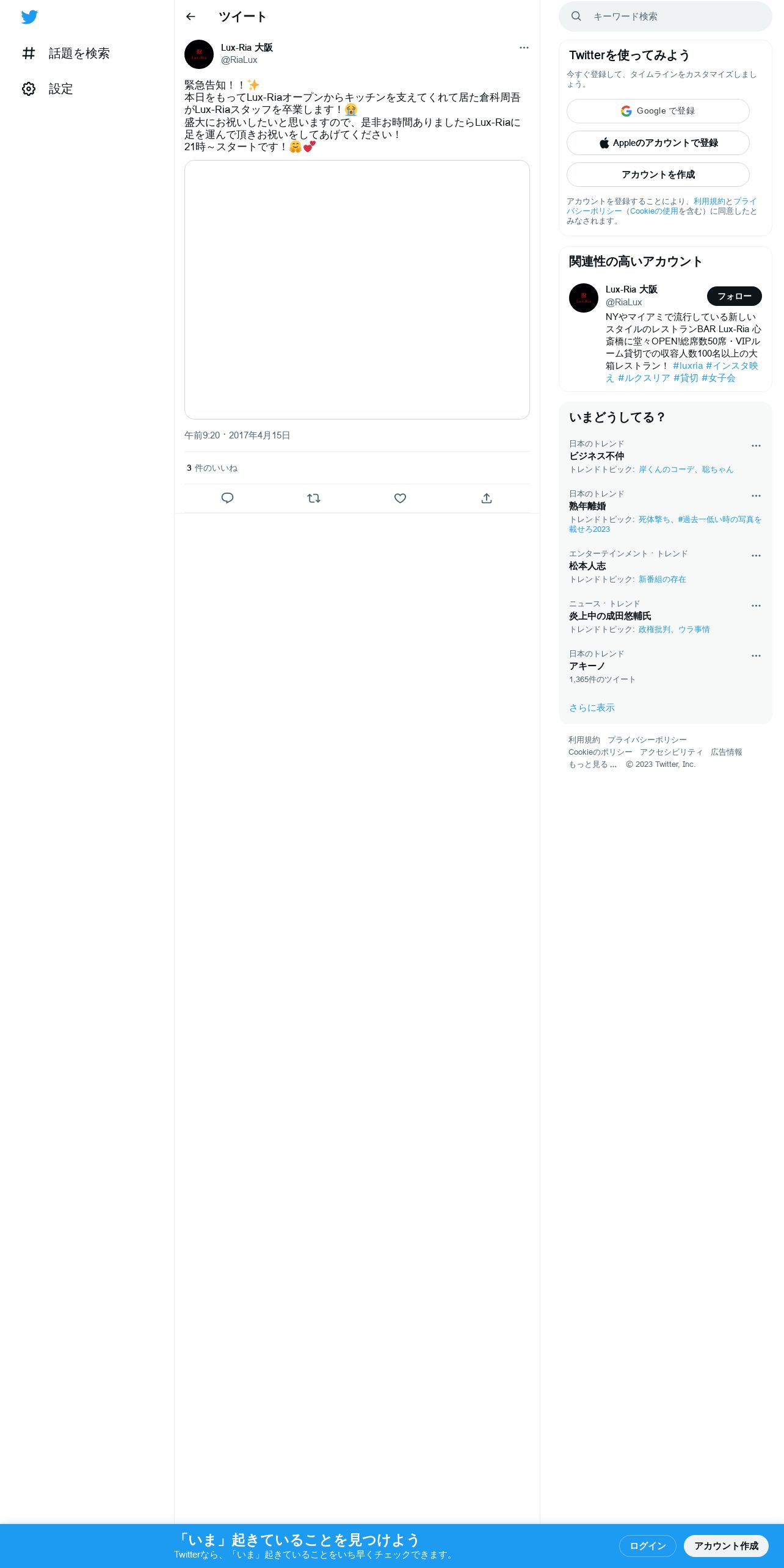Open options for 炎上中の成田悠輔氏 trend

tap(756, 606)
